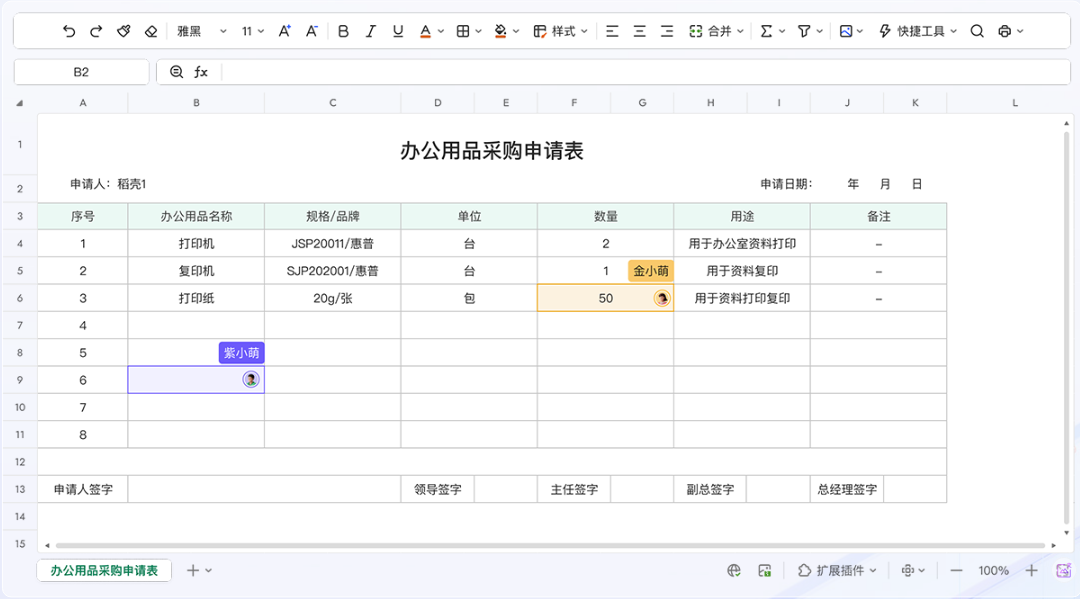
Task: Click the Undo arrow in toolbar
Action: pyautogui.click(x=69, y=31)
